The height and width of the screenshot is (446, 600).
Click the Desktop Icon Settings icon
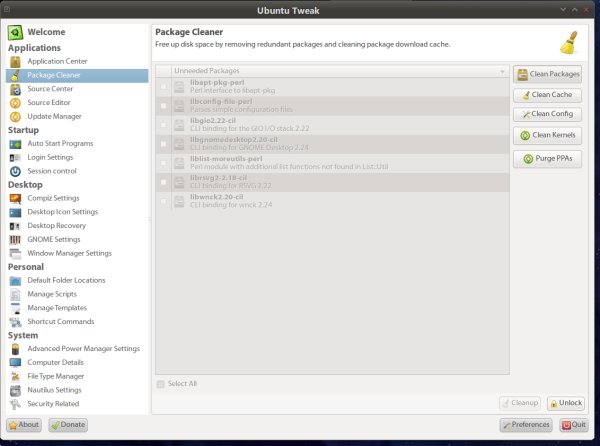[x=15, y=212]
